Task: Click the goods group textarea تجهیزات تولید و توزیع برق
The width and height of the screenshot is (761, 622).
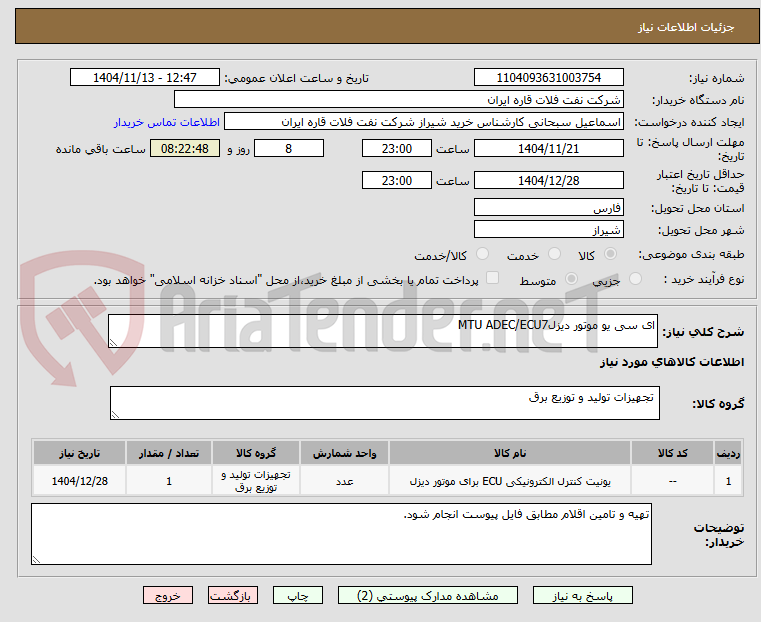Action: tap(384, 403)
